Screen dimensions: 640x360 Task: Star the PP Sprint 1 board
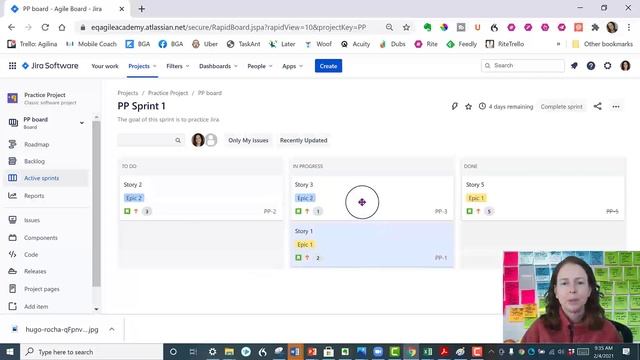[x=469, y=107]
